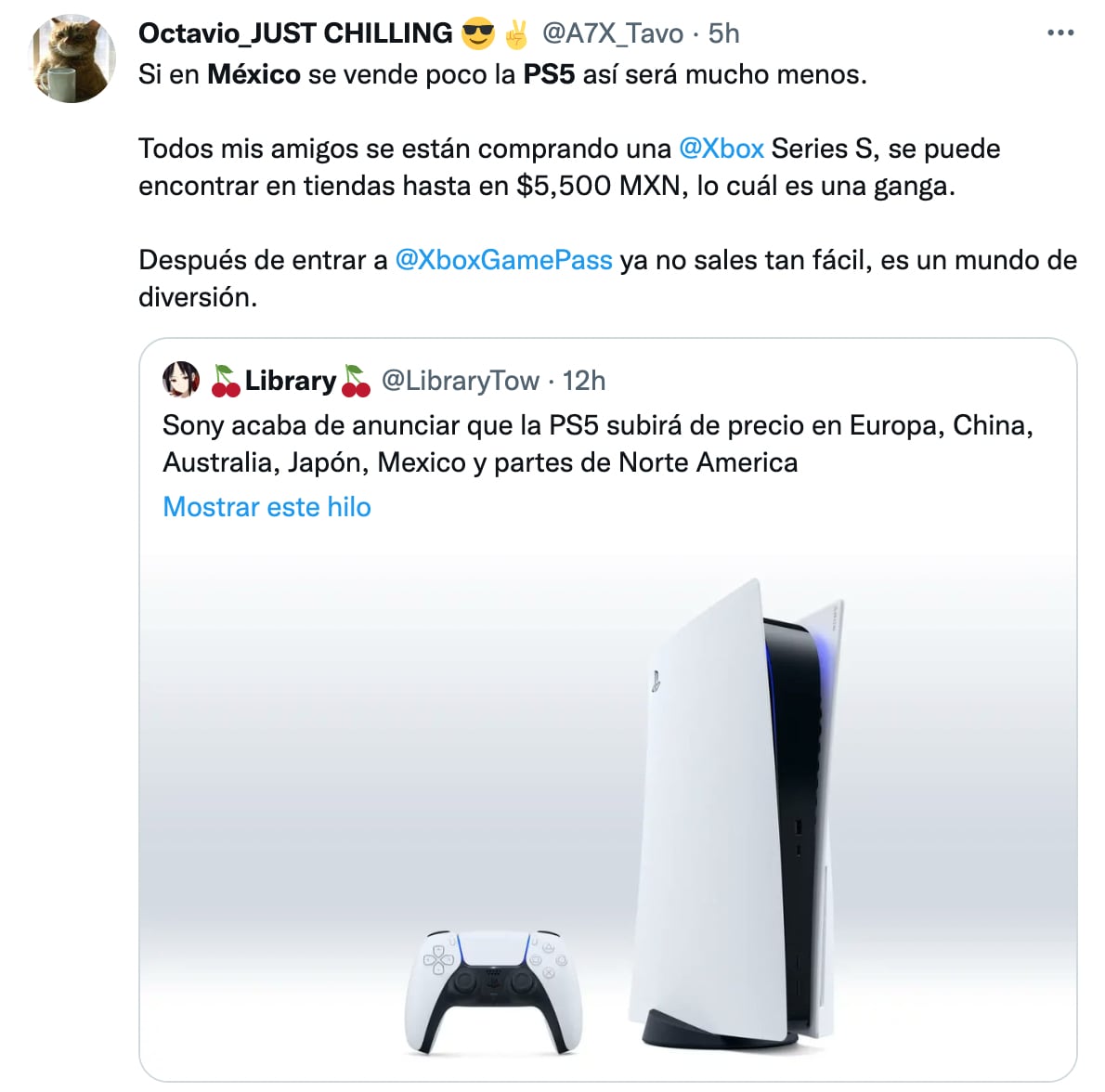The height and width of the screenshot is (1092, 1105).
Task: Click Octavio's cat profile avatar
Action: pos(71,58)
